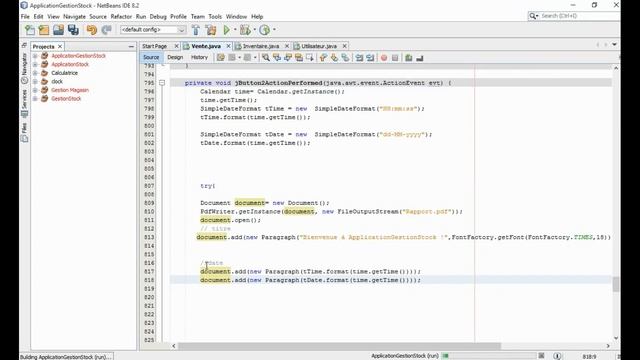Viewport: 640px width, 360px height.
Task: Open the Services side panel
Action: [x=24, y=103]
